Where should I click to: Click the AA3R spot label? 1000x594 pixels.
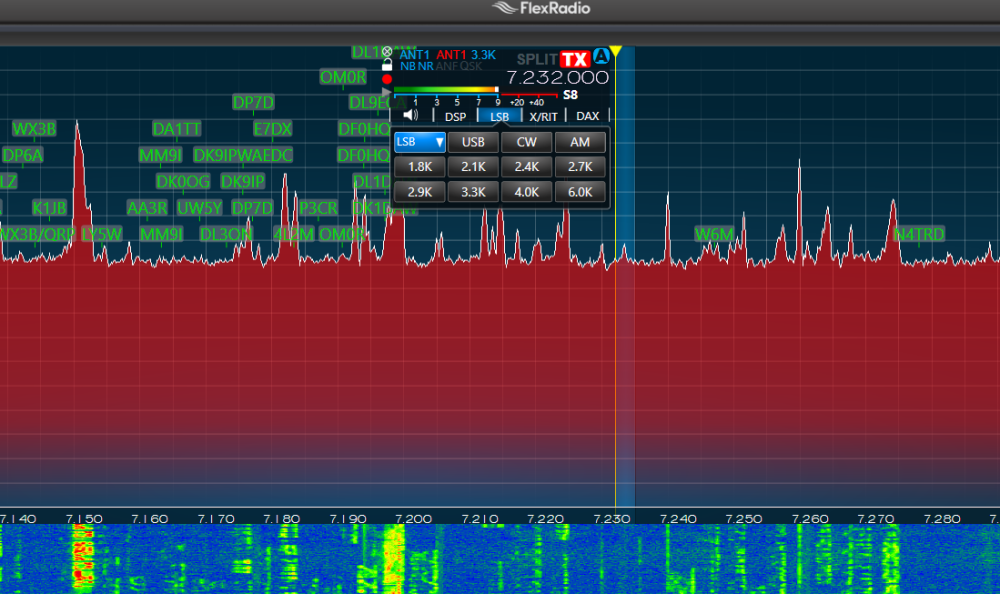[147, 208]
